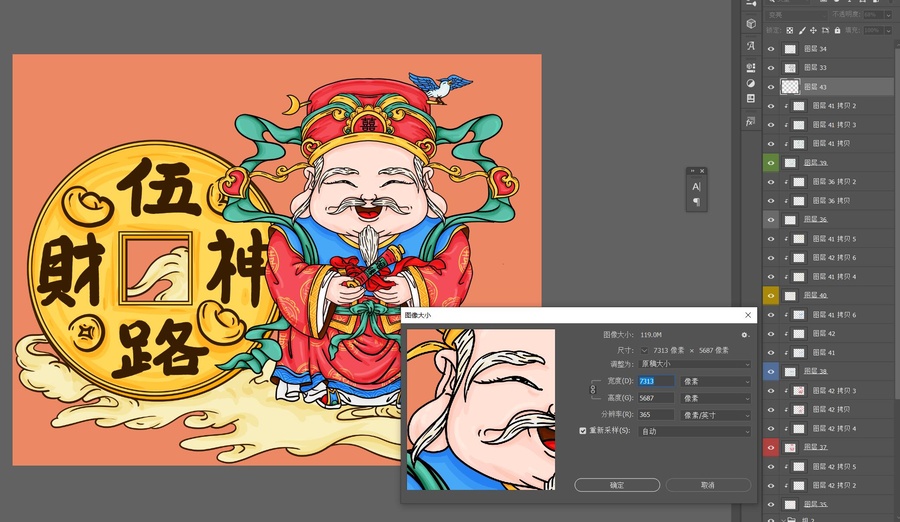Select layer row 图层 41 拷贝 6
This screenshot has height=522, width=900.
coord(828,315)
